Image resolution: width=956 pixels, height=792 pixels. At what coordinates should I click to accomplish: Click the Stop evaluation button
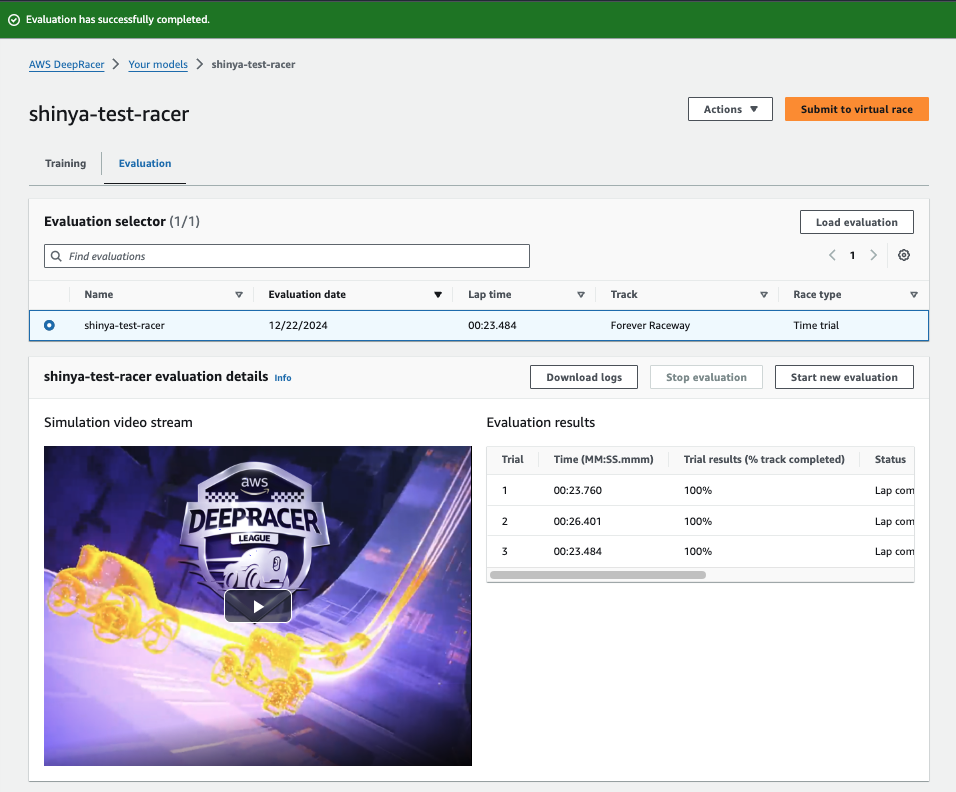706,377
